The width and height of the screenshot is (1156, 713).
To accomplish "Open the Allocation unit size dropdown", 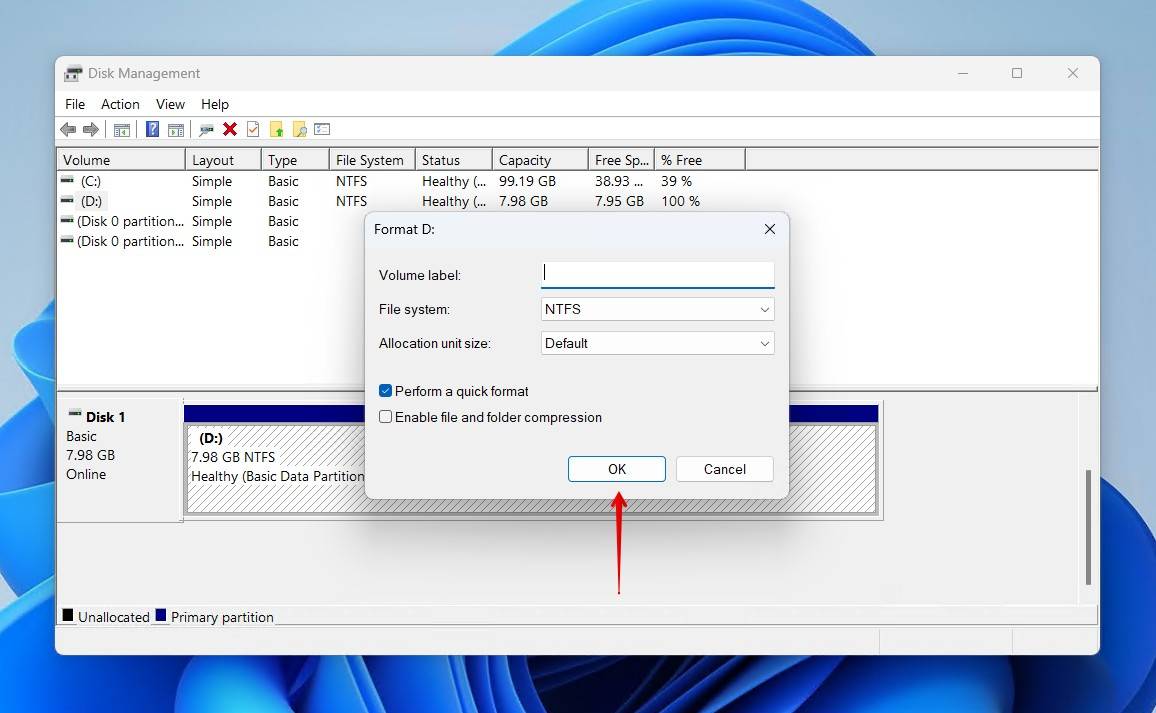I will coord(657,343).
